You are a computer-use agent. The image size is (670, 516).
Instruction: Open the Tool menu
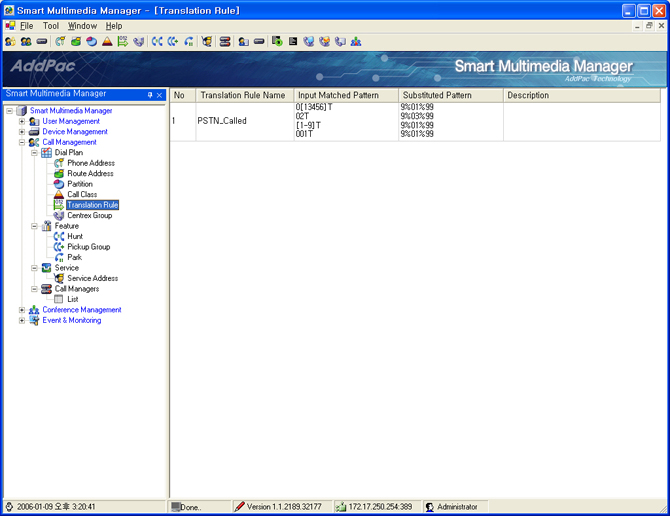click(x=50, y=26)
